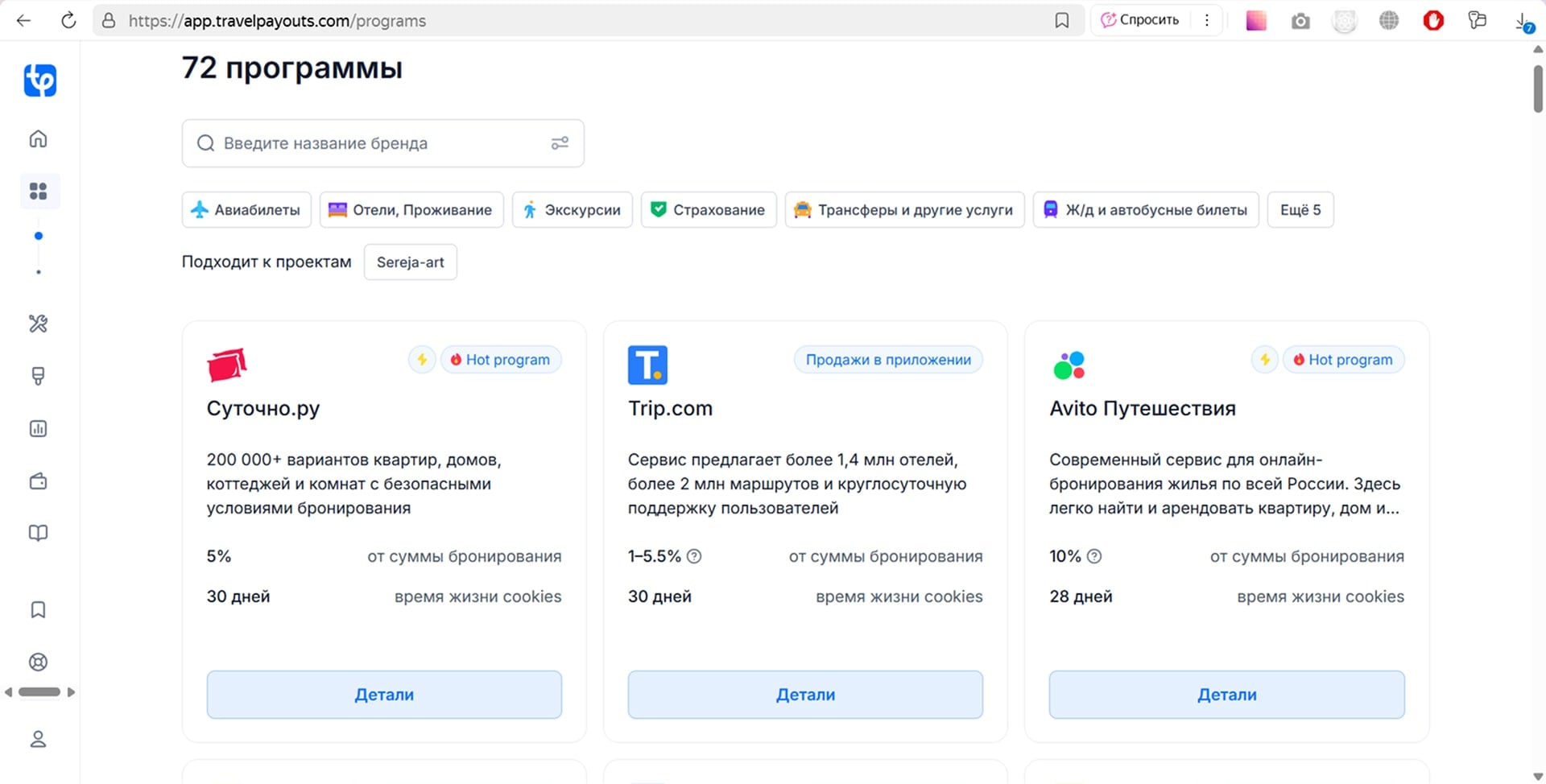Click the chat-bubbles browser toolbar icon
This screenshot has height=784, width=1546.
click(x=1478, y=20)
